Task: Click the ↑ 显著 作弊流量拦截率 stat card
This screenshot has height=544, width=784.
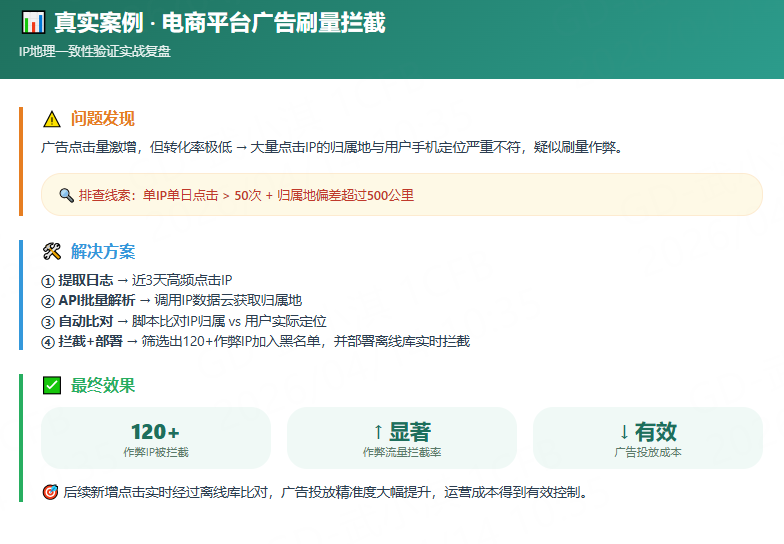Action: (x=402, y=438)
